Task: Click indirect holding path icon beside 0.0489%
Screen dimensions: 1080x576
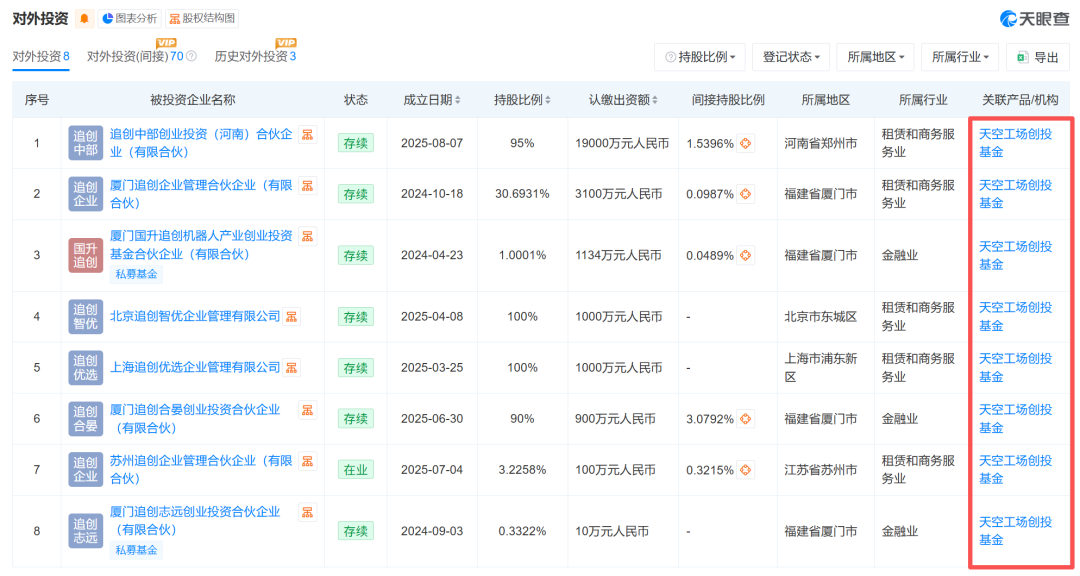Action: pos(745,256)
